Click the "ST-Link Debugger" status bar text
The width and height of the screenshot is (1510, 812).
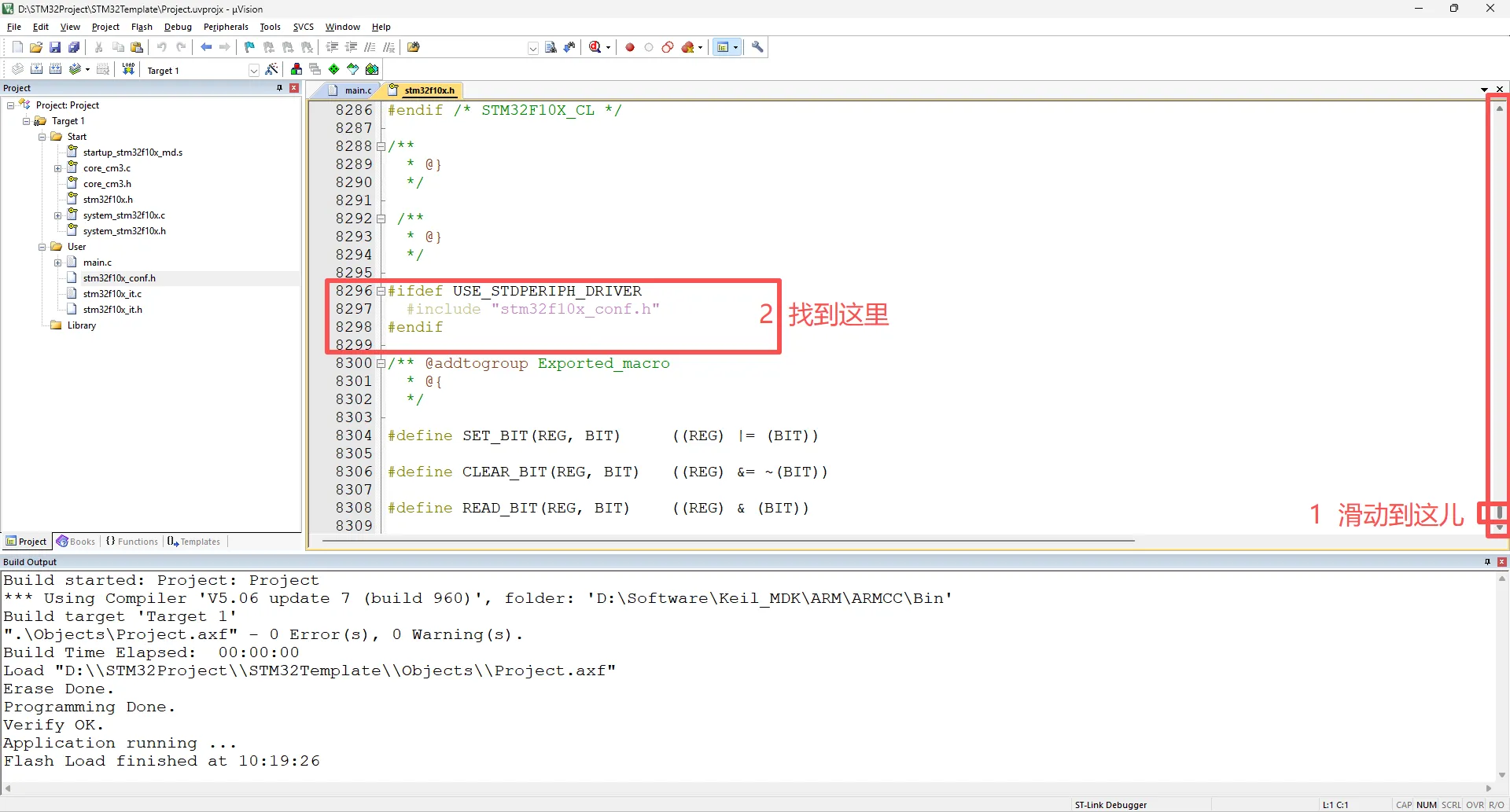(x=1110, y=805)
